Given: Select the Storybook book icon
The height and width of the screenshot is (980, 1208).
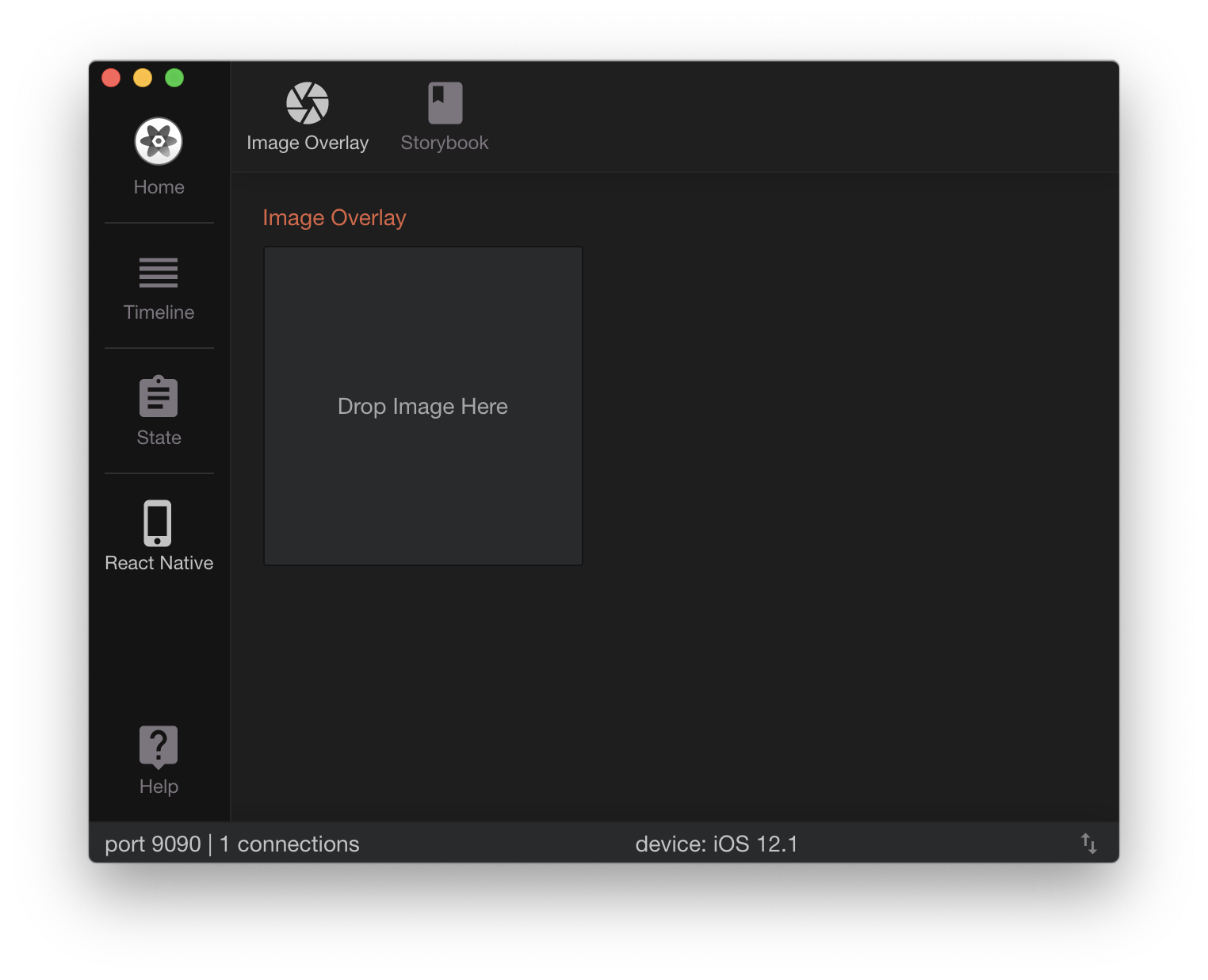Looking at the screenshot, I should (x=445, y=103).
